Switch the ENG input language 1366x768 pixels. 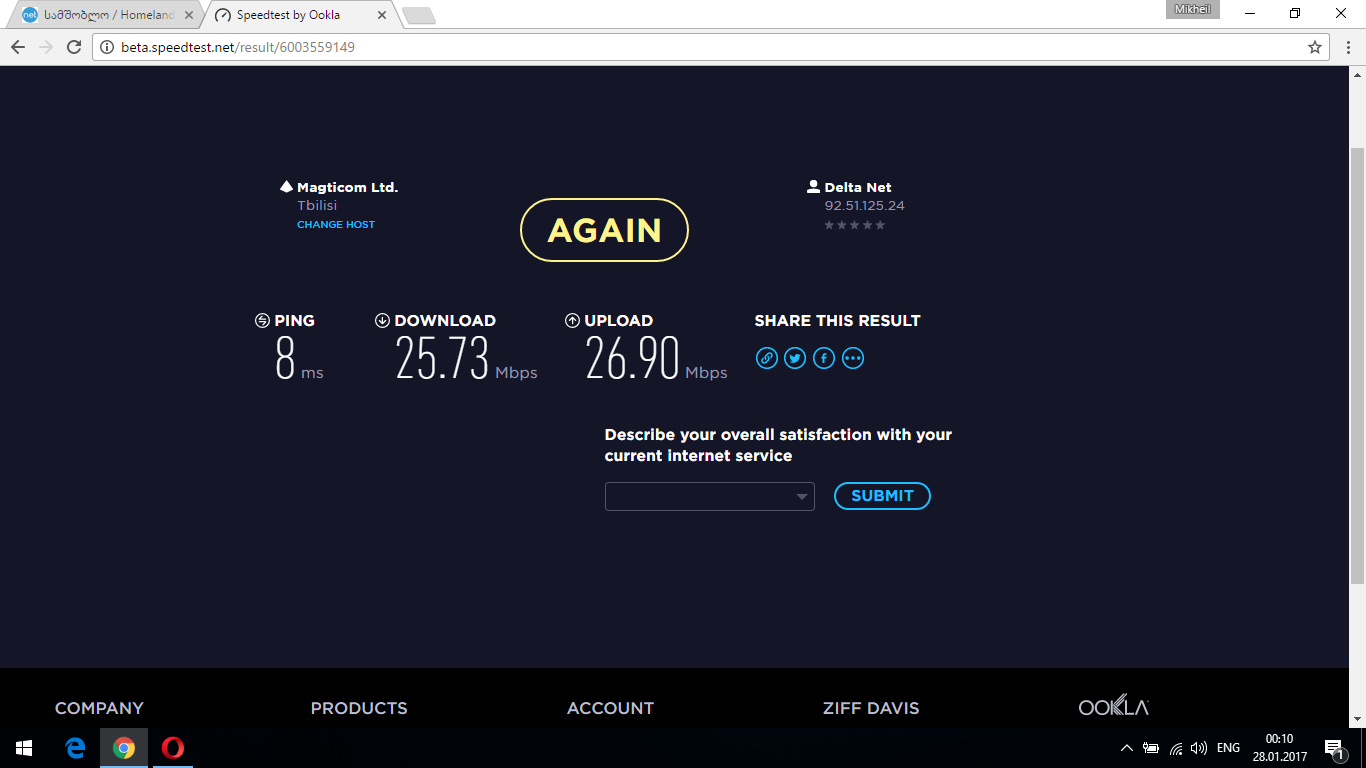[1228, 748]
